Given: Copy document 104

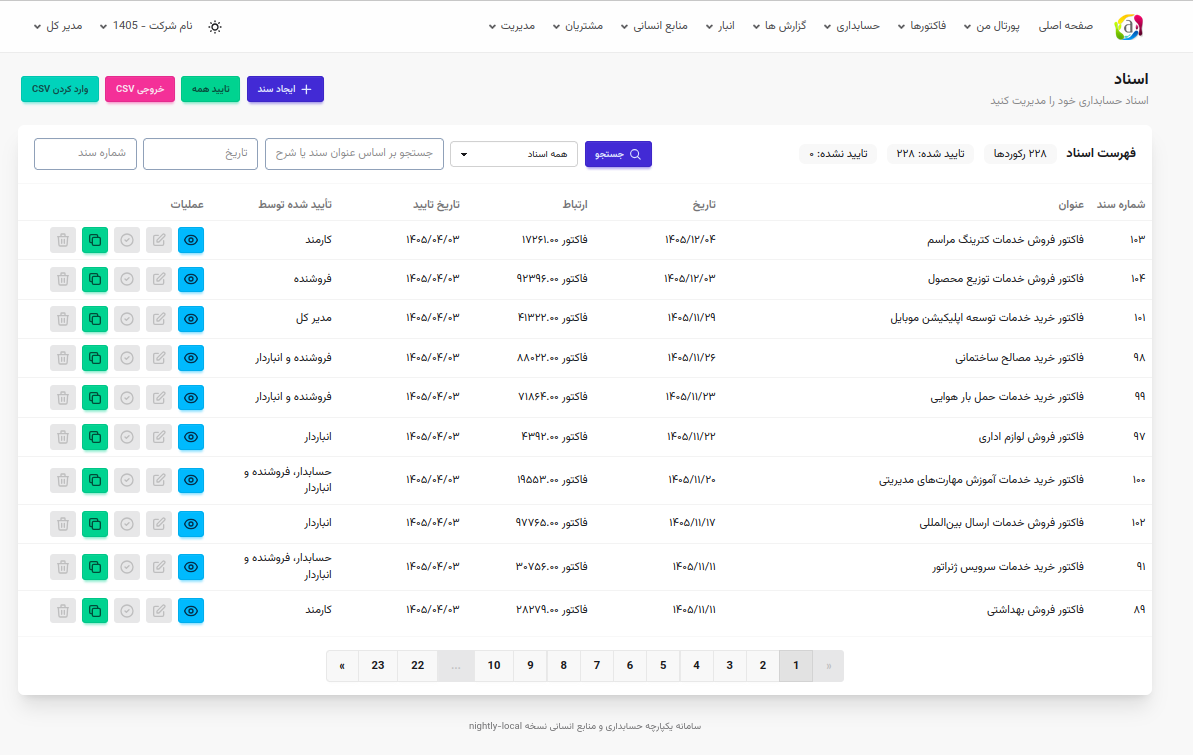Looking at the screenshot, I should click(x=95, y=279).
